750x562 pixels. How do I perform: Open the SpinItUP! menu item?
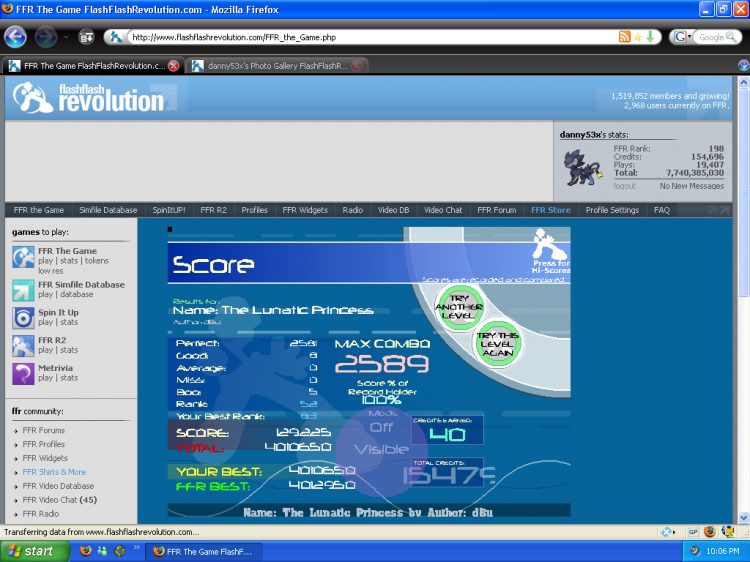[x=169, y=210]
